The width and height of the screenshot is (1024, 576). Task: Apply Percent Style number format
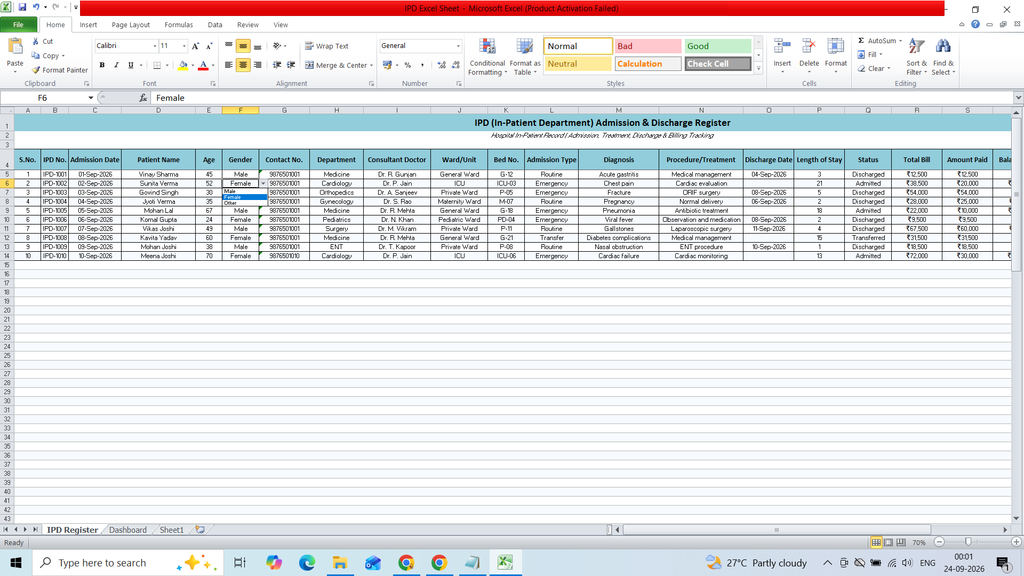(408, 65)
